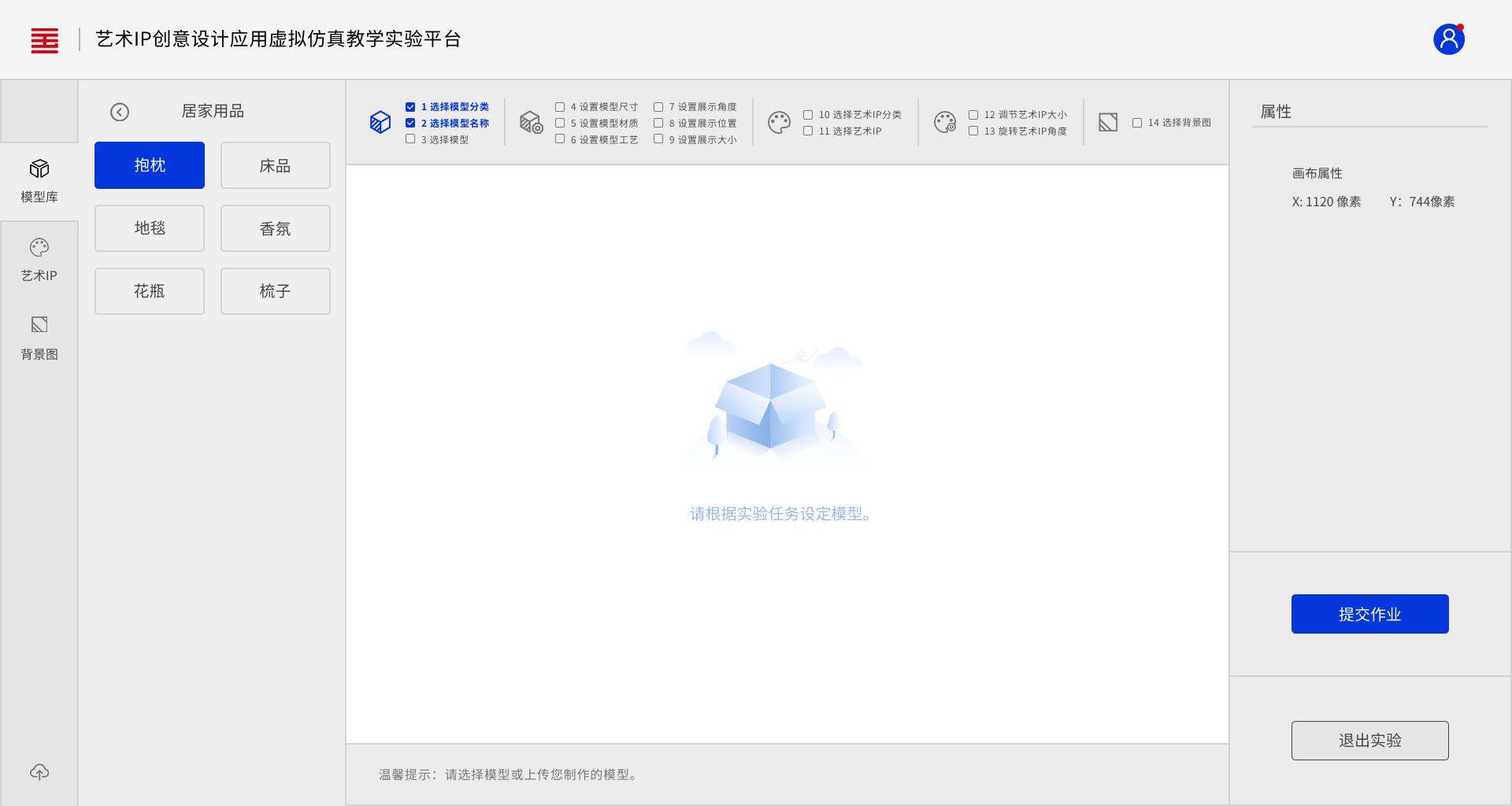
Task: Click the back arrow beside 居家用品
Action: 120,112
